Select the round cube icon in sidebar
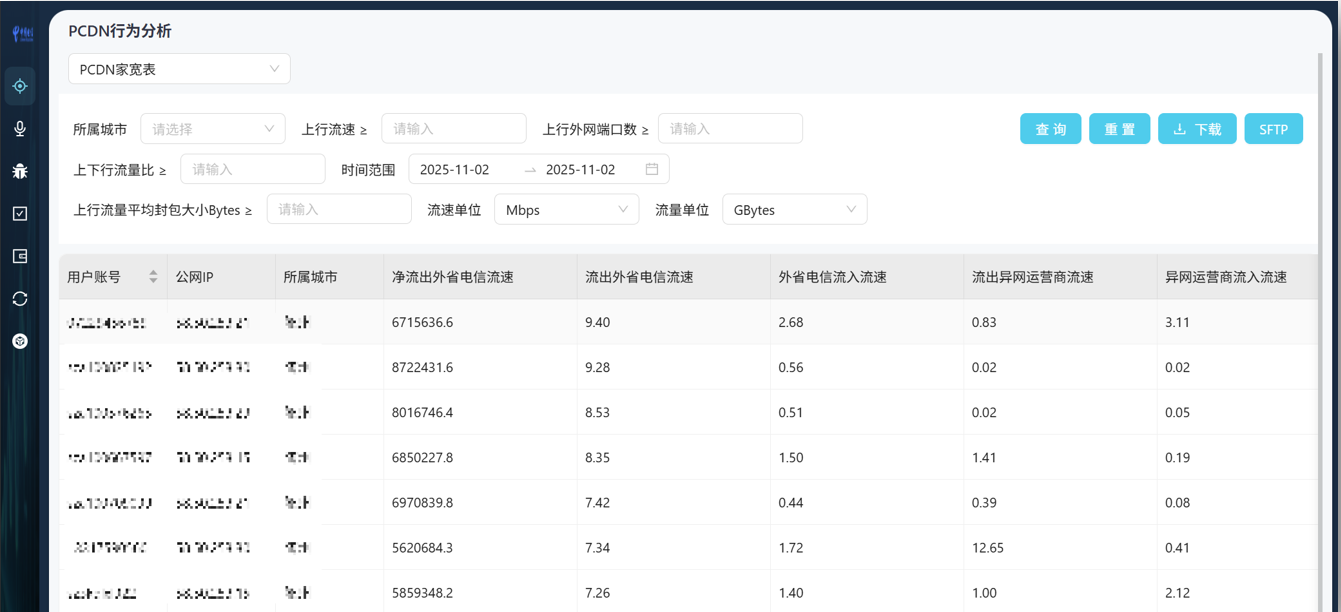 [20, 341]
